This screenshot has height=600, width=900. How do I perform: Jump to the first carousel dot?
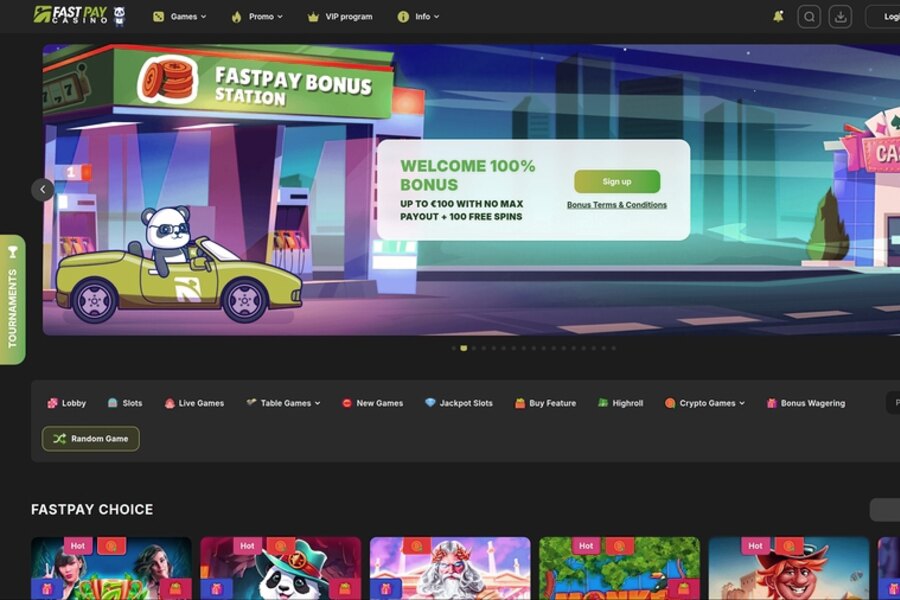point(454,348)
